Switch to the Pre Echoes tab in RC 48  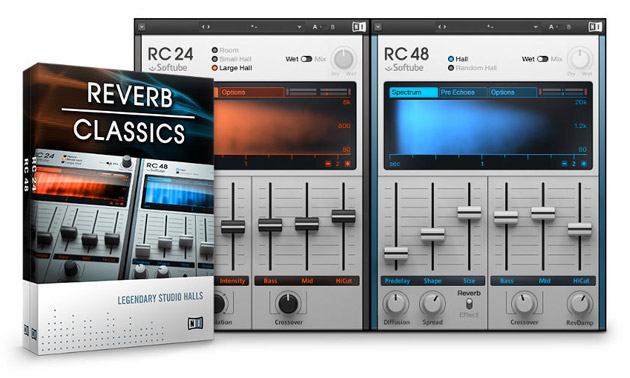[463, 92]
